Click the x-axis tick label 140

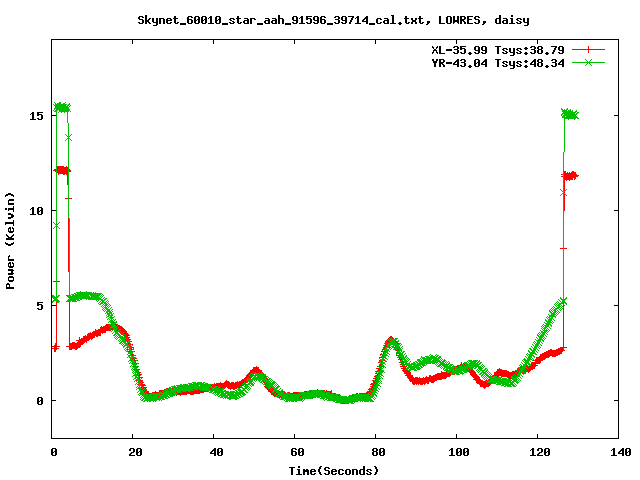click(x=621, y=452)
